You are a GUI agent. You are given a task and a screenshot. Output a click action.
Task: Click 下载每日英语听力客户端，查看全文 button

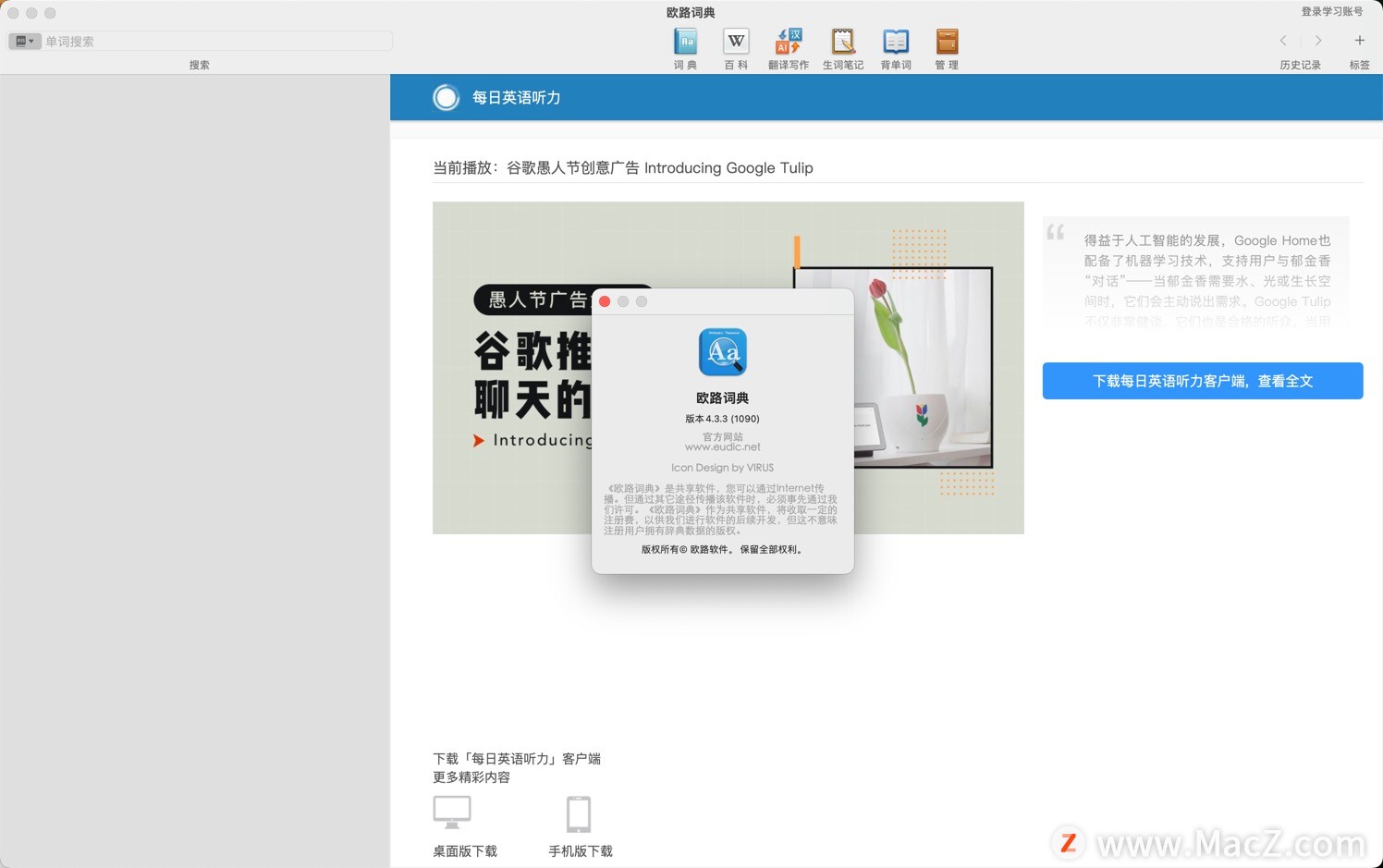pyautogui.click(x=1202, y=381)
